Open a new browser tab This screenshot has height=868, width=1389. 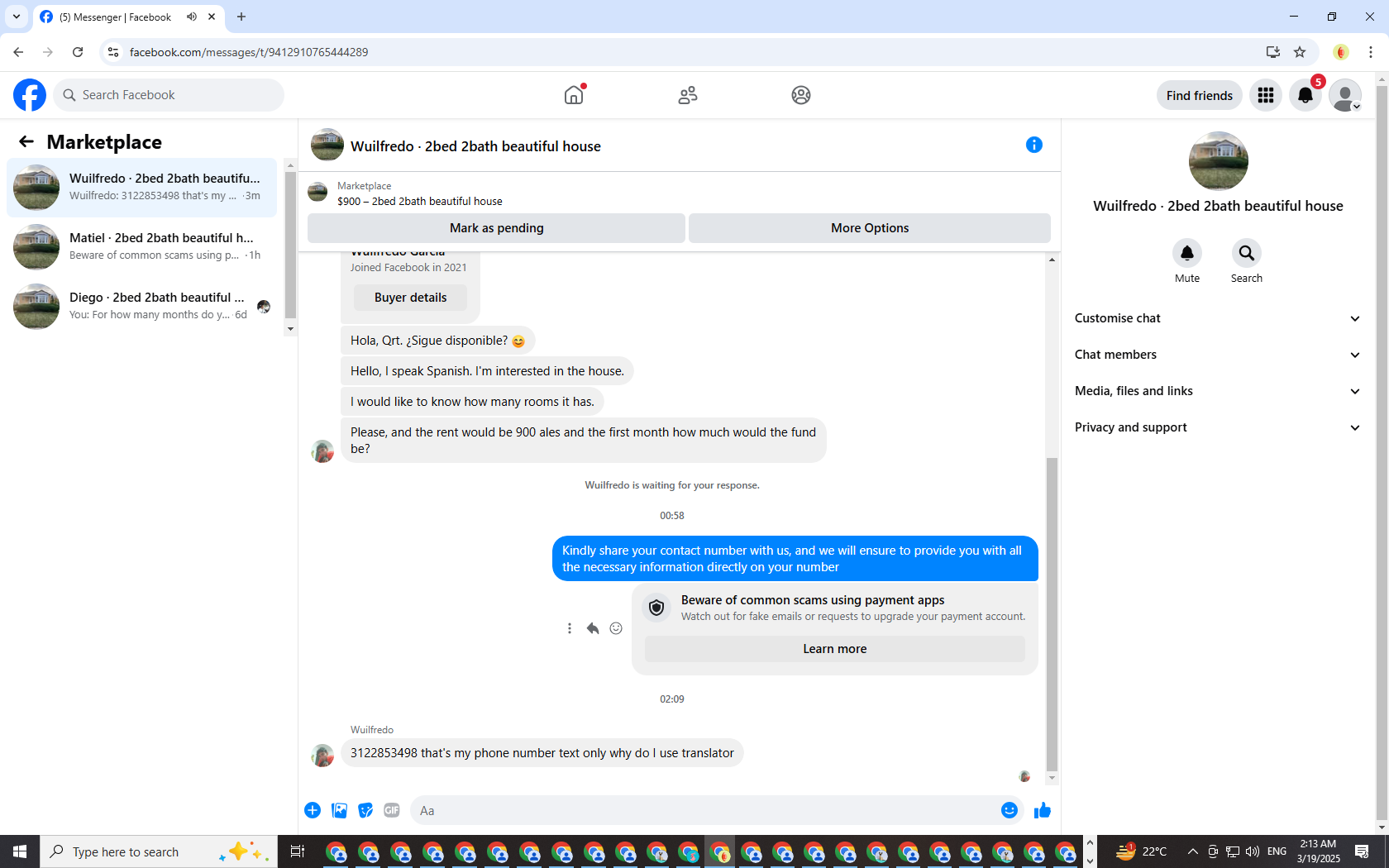click(241, 17)
